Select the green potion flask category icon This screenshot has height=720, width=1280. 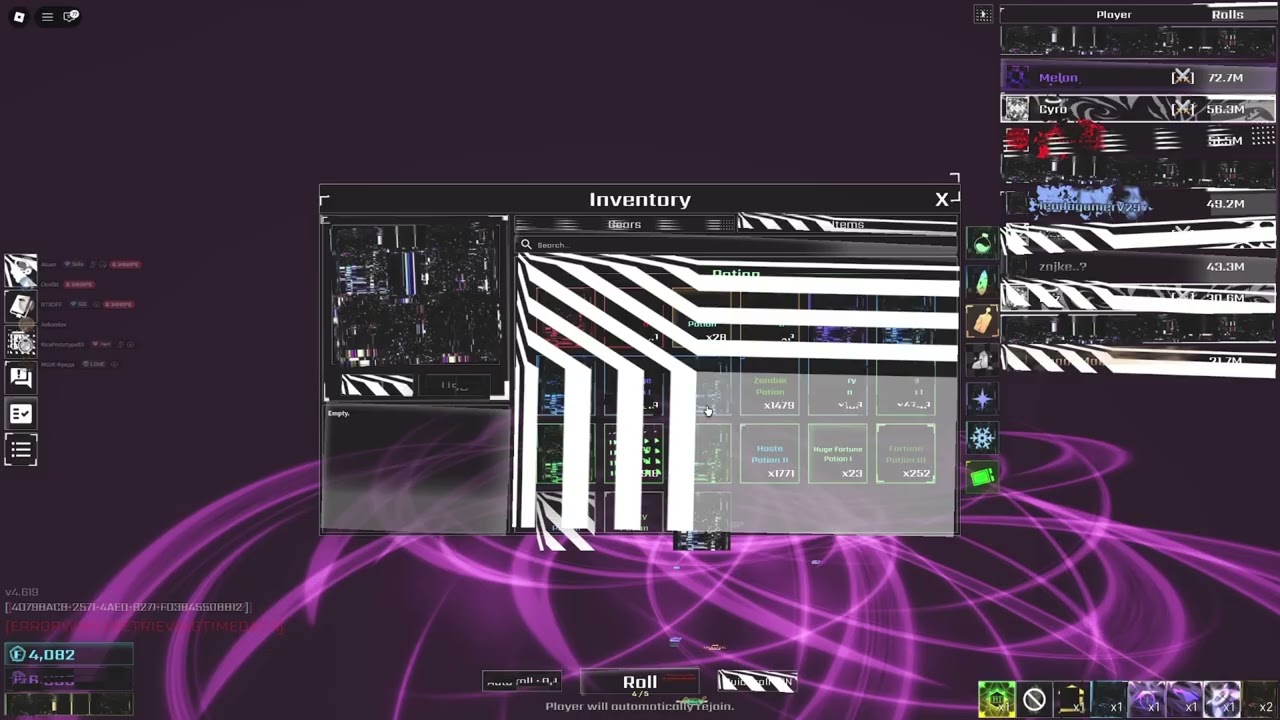pyautogui.click(x=982, y=243)
